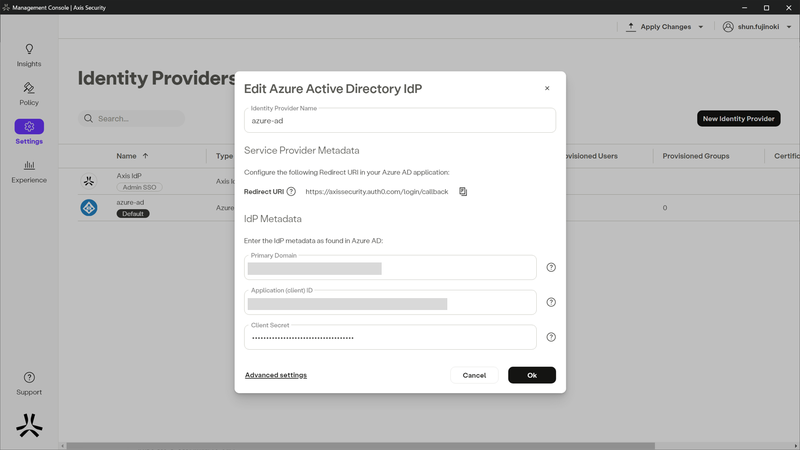Open the Experience section in the sidebar
This screenshot has width=800, height=450.
tap(29, 172)
